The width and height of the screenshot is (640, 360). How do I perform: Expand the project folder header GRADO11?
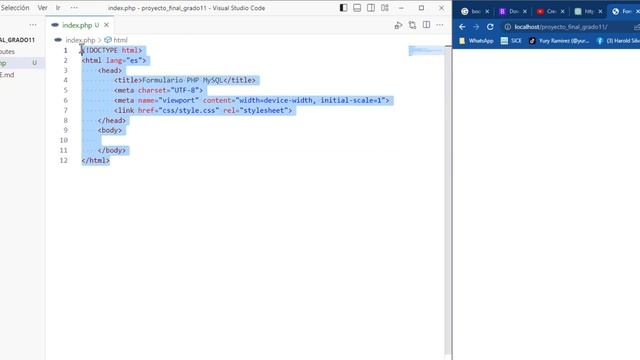click(x=18, y=40)
